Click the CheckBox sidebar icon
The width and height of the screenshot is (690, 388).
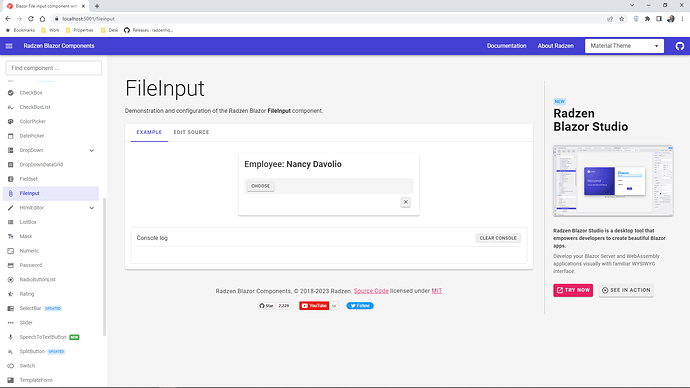point(11,93)
